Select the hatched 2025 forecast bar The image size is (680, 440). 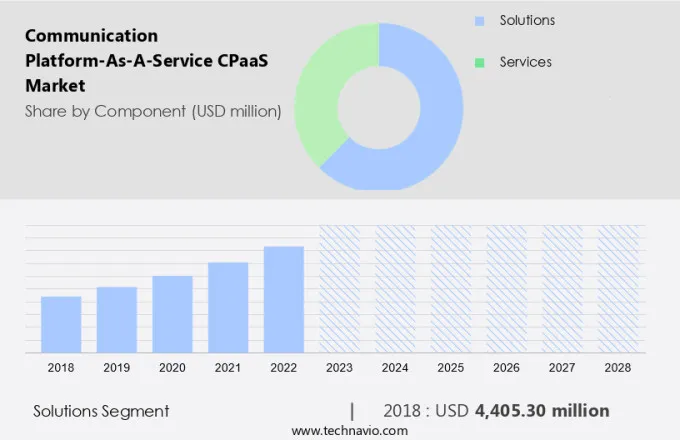451,288
